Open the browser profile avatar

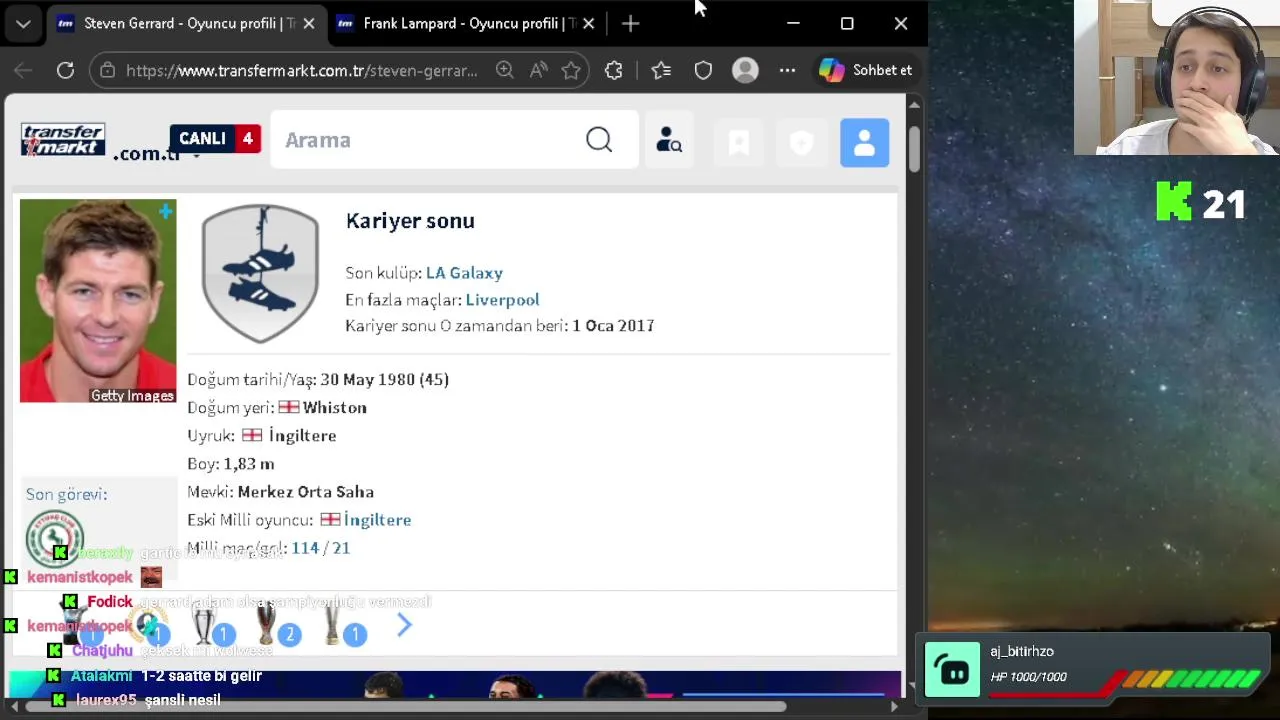745,70
